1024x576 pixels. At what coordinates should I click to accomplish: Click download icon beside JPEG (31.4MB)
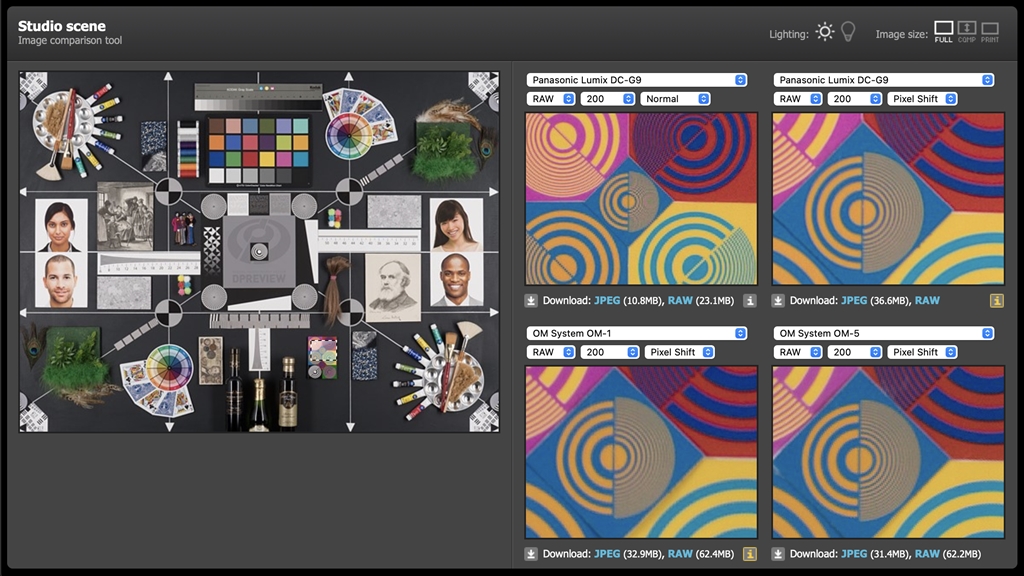(x=778, y=554)
